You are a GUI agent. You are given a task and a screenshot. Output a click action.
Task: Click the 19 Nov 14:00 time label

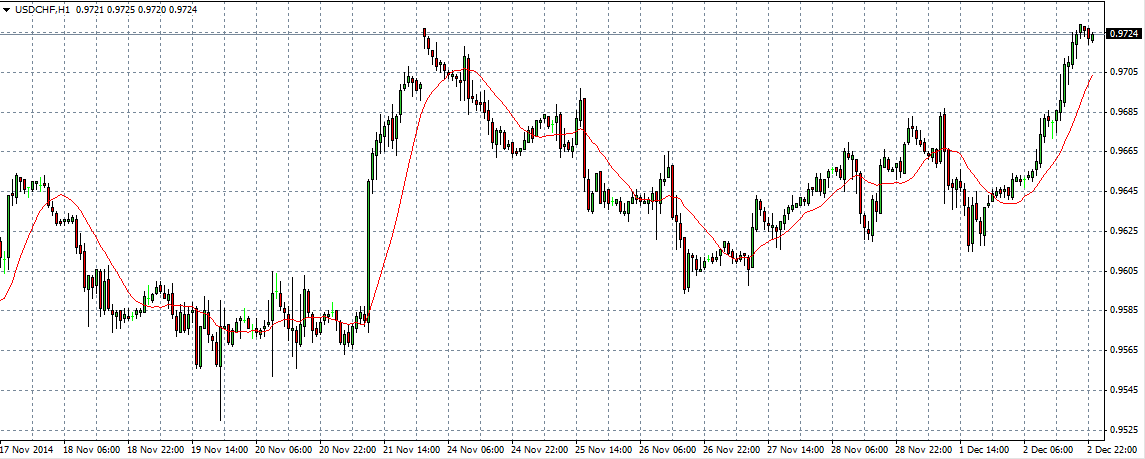222,450
